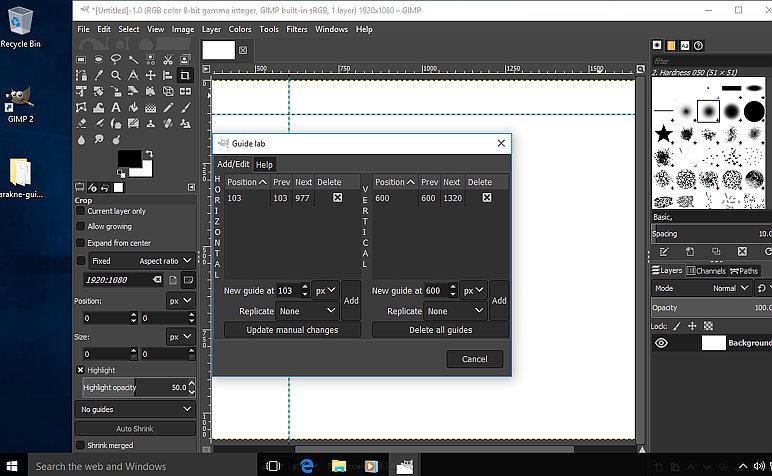Image resolution: width=772 pixels, height=476 pixels.
Task: Select the Move tool
Action: [151, 75]
